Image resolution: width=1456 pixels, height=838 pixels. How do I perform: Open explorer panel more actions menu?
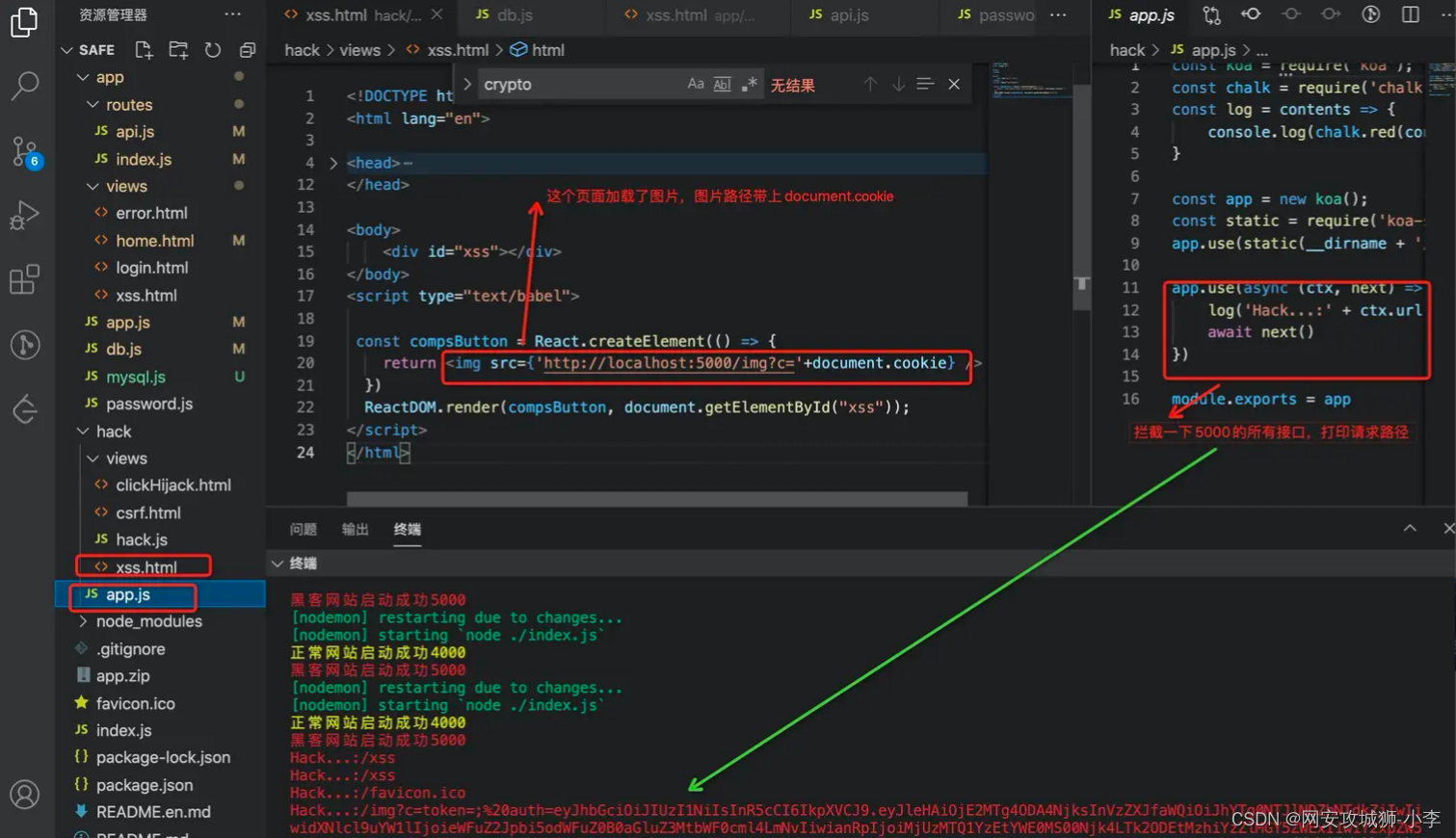[232, 14]
